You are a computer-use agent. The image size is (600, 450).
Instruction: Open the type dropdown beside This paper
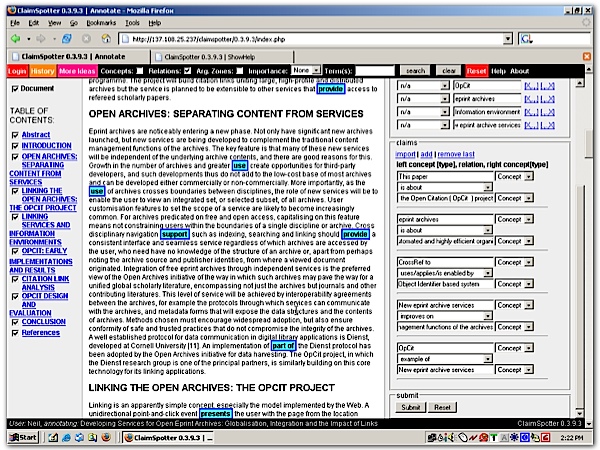tap(515, 176)
